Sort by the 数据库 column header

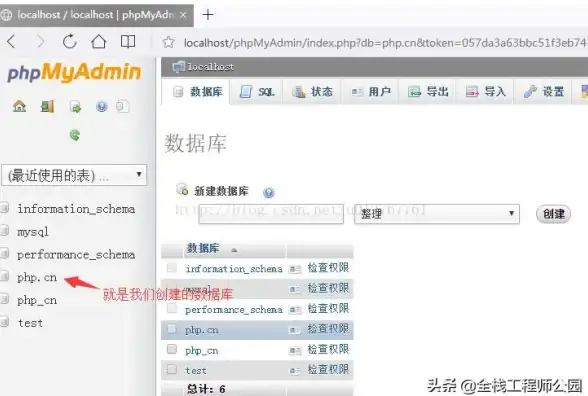(203, 248)
